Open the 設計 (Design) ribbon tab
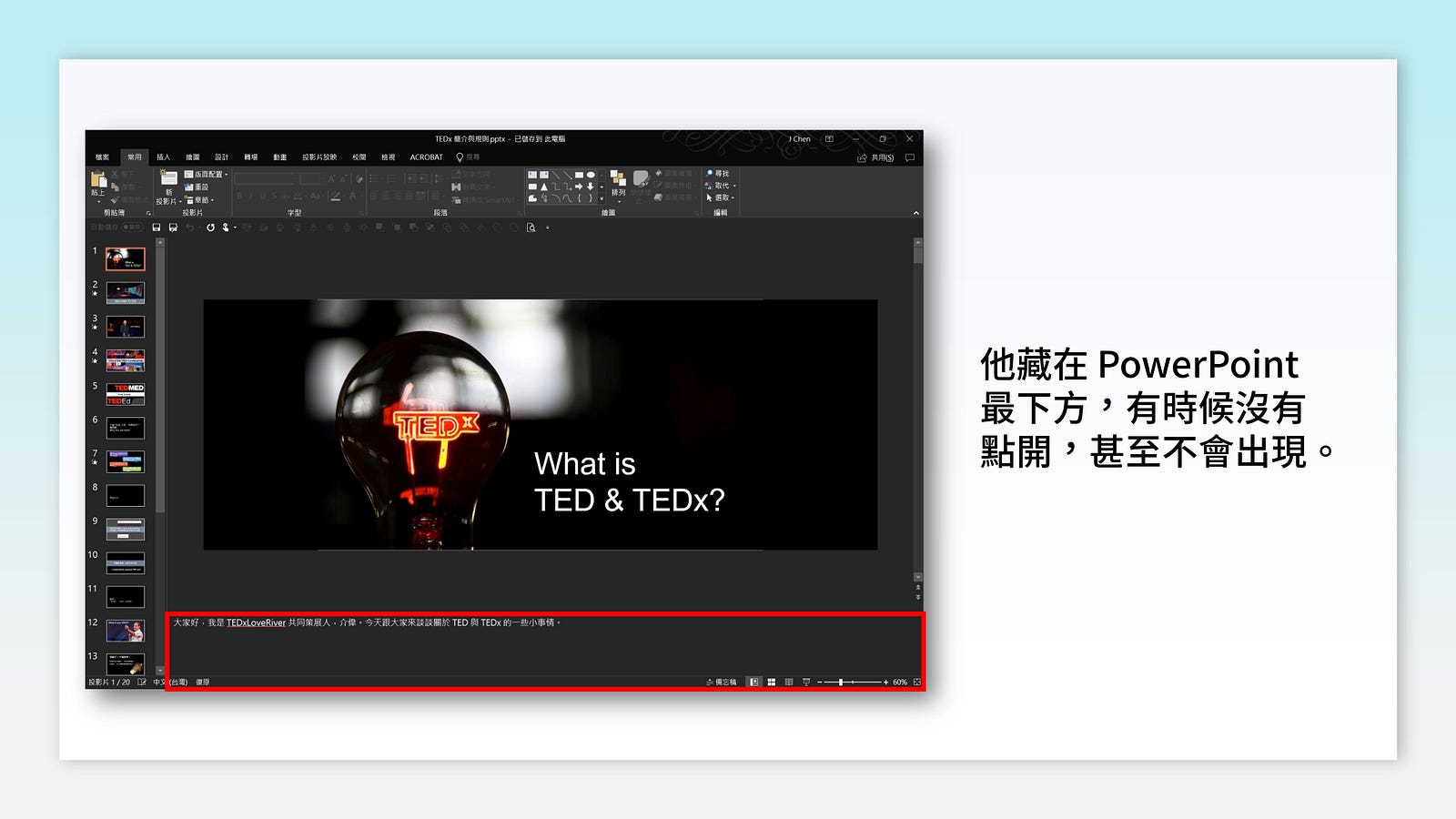The image size is (1456, 819). click(x=221, y=157)
